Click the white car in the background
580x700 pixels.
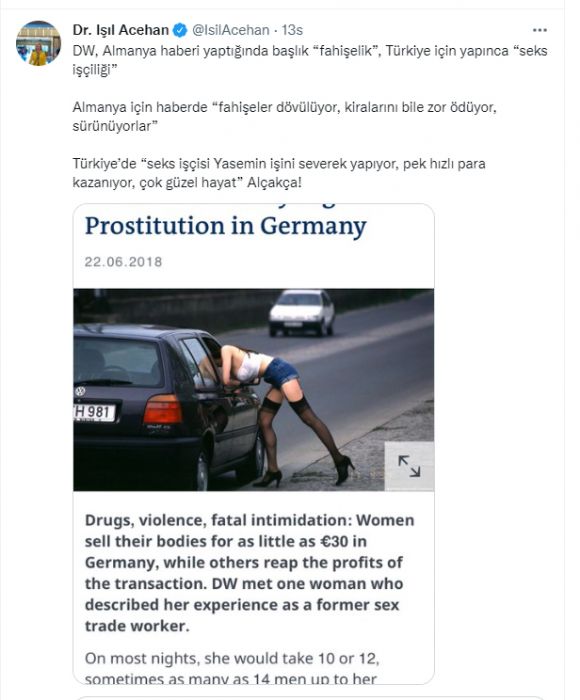301,312
